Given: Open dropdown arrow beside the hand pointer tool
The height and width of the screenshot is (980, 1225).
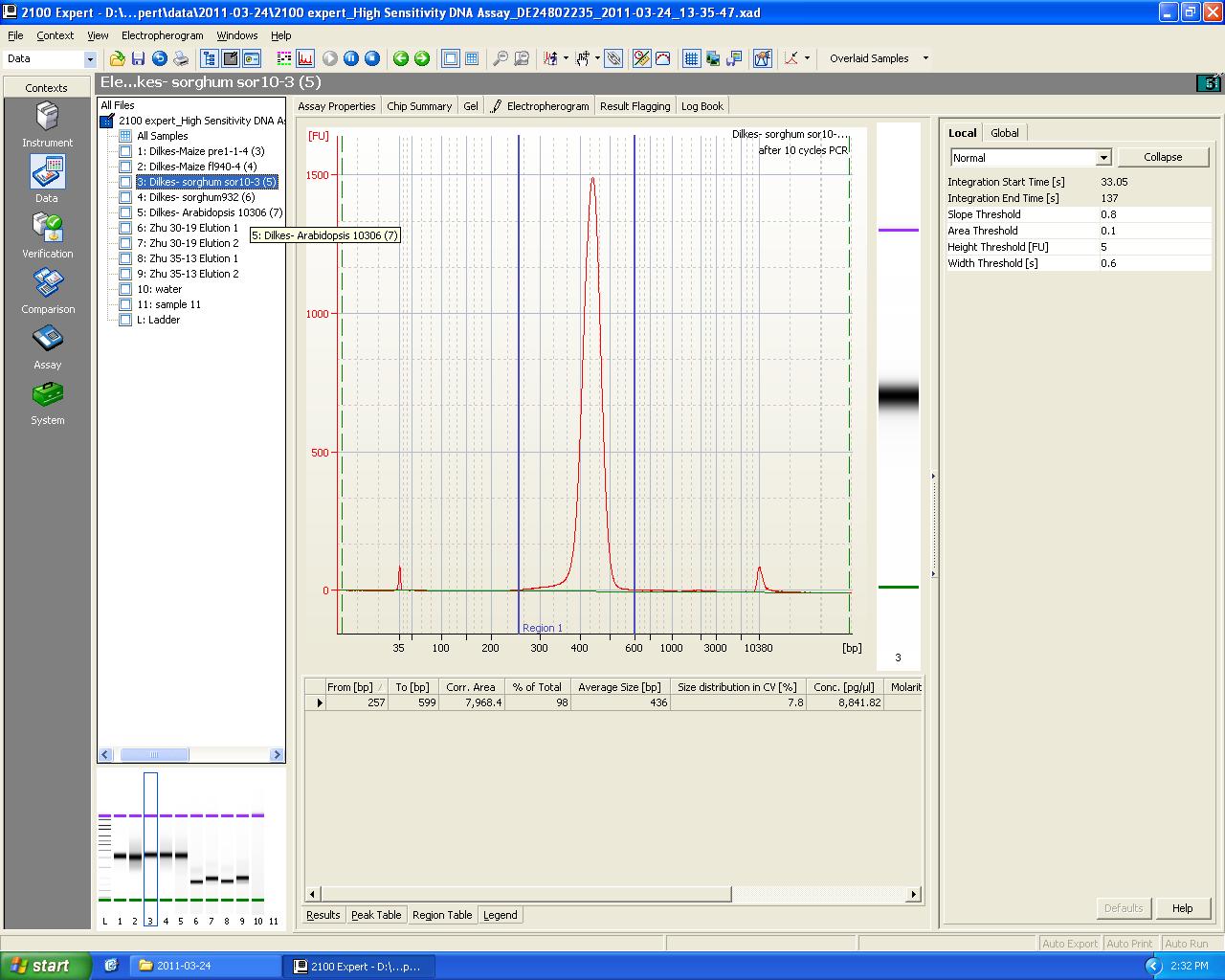Looking at the screenshot, I should [x=597, y=58].
